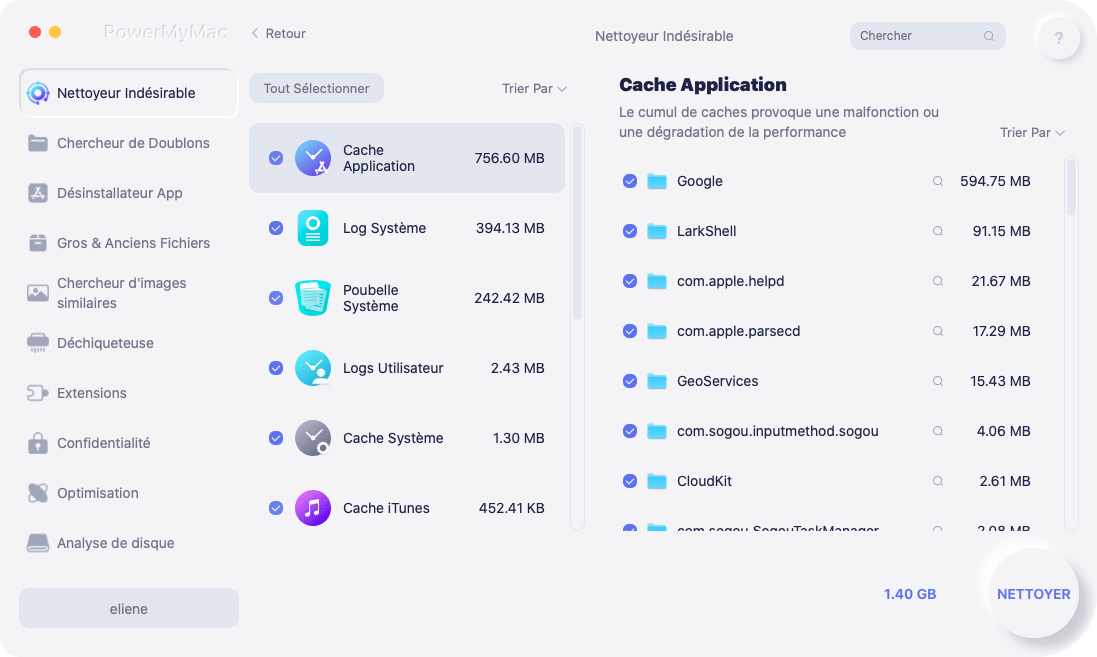
Task: Click the Cache Système category icon
Action: click(313, 438)
